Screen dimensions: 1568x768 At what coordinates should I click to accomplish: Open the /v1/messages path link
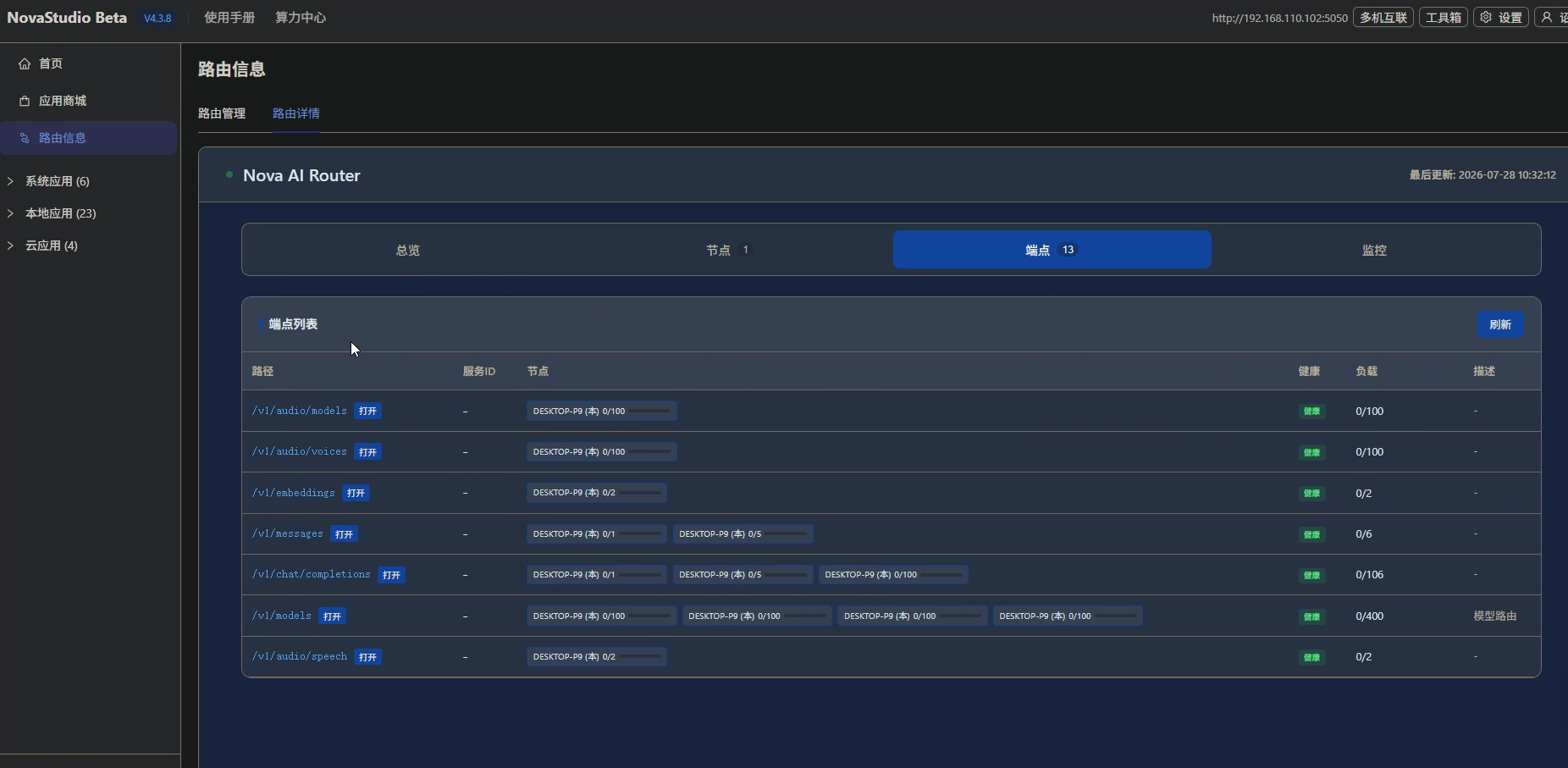288,533
